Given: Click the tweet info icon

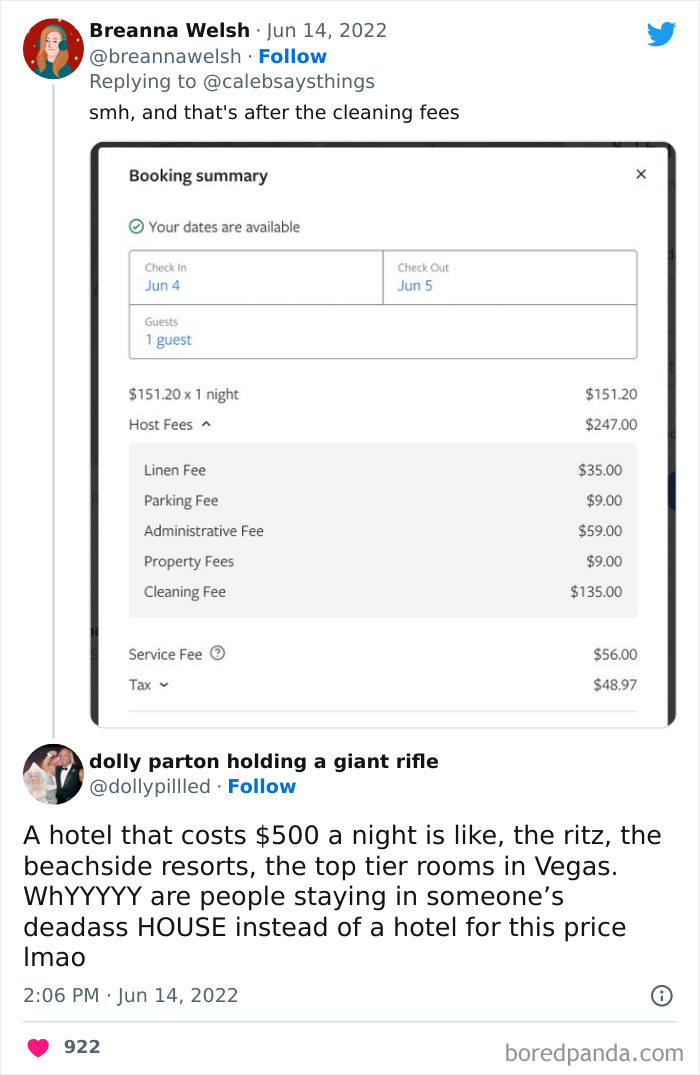Looking at the screenshot, I should (x=663, y=995).
